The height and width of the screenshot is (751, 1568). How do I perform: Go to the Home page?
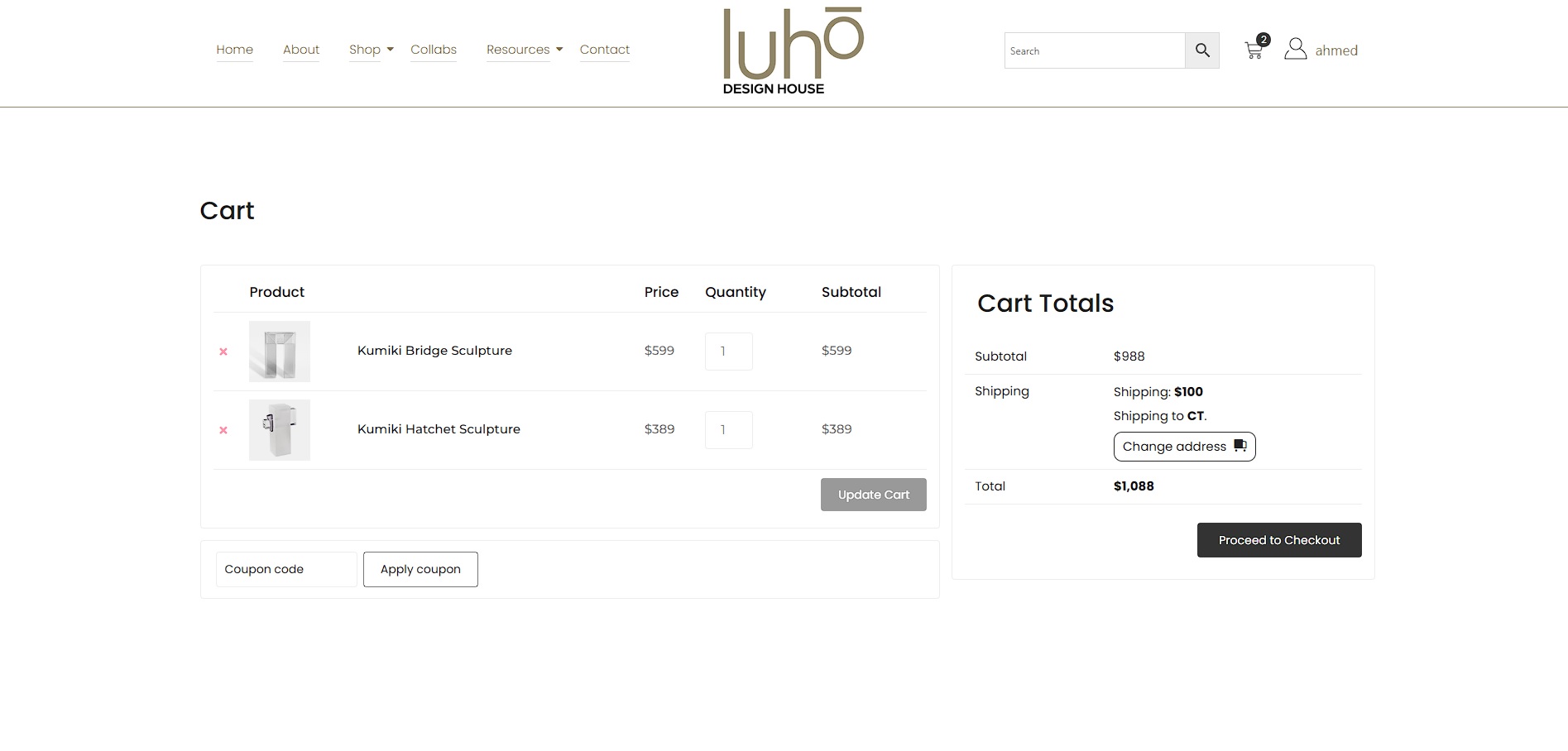pyautogui.click(x=235, y=50)
